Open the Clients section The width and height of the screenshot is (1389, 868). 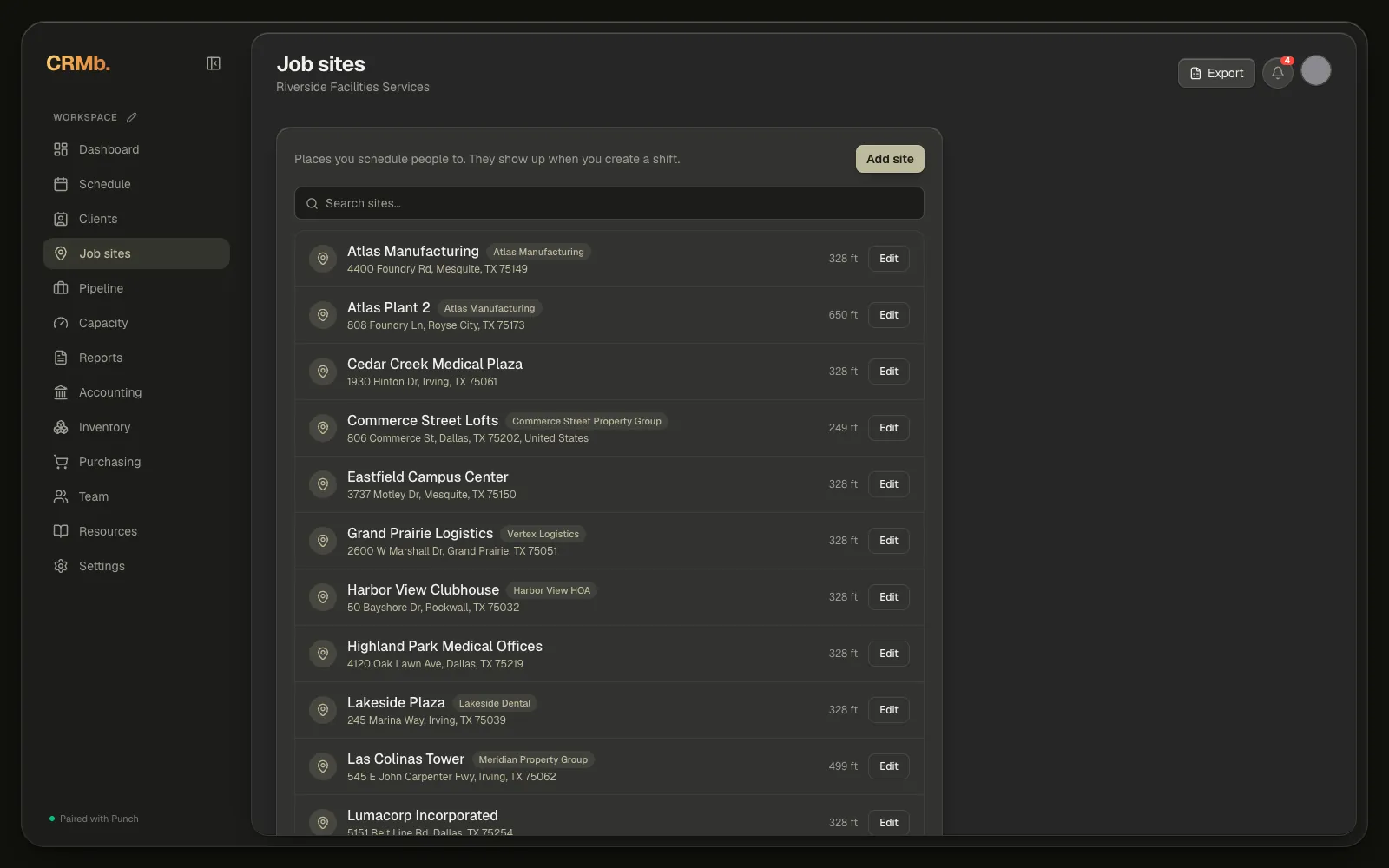click(x=136, y=219)
